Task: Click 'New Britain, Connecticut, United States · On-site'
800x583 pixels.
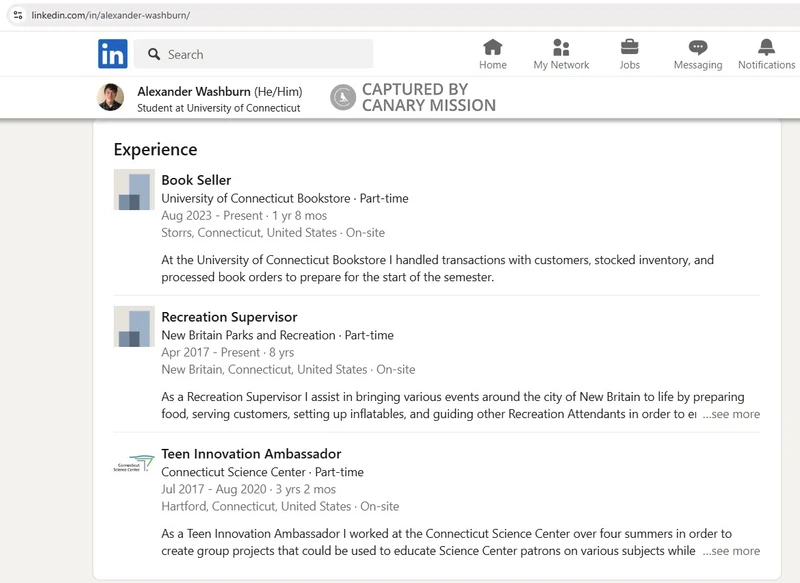Action: [288, 369]
